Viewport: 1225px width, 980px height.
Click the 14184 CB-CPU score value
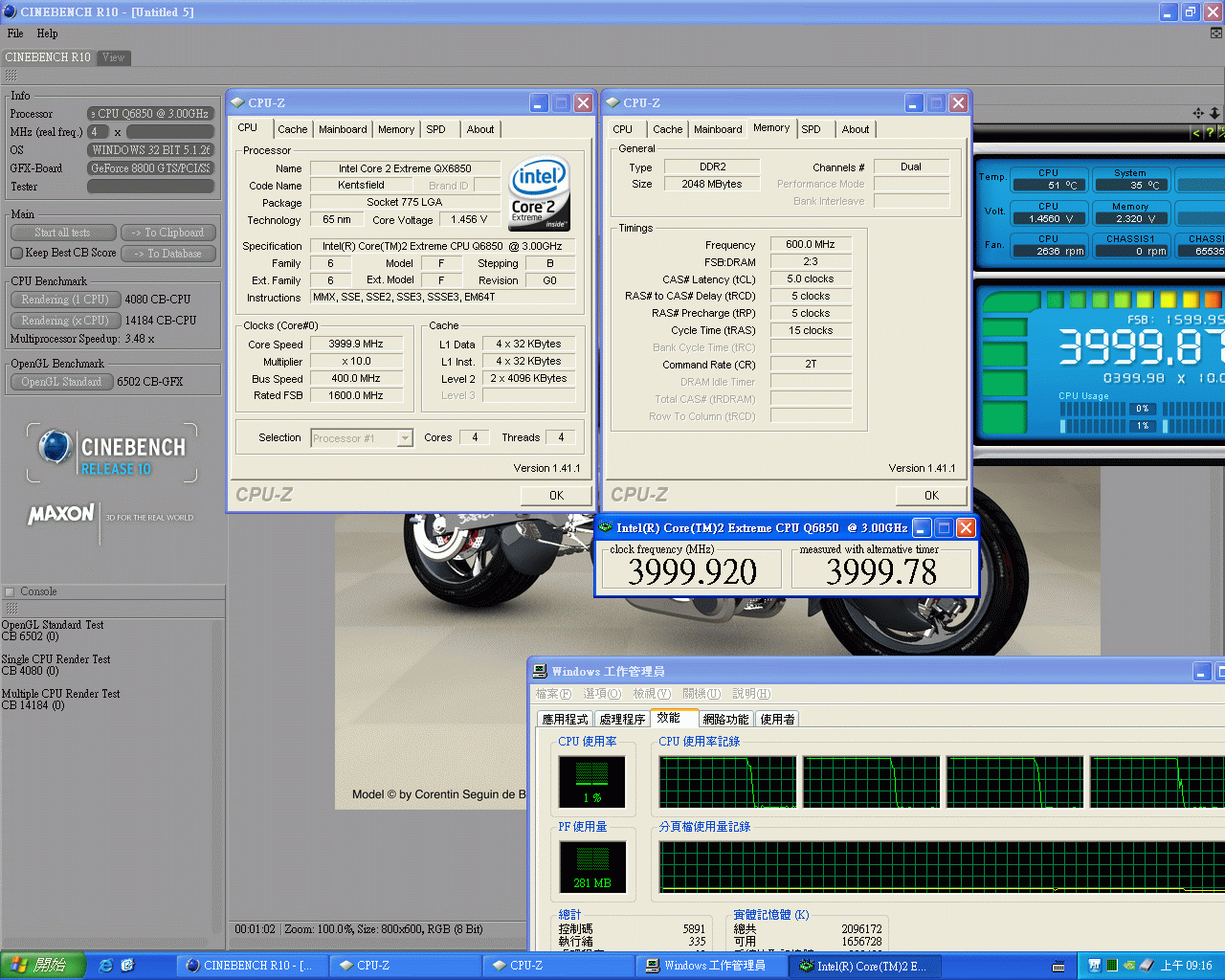[160, 321]
